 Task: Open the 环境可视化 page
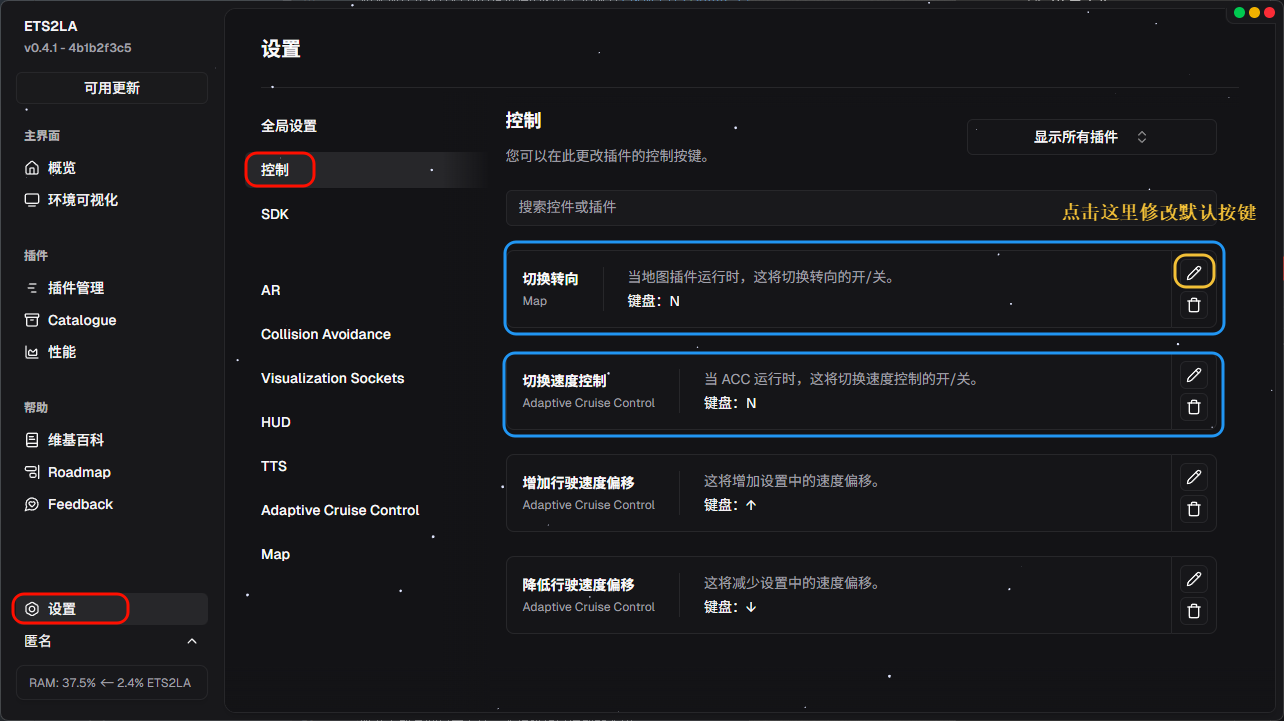click(83, 200)
